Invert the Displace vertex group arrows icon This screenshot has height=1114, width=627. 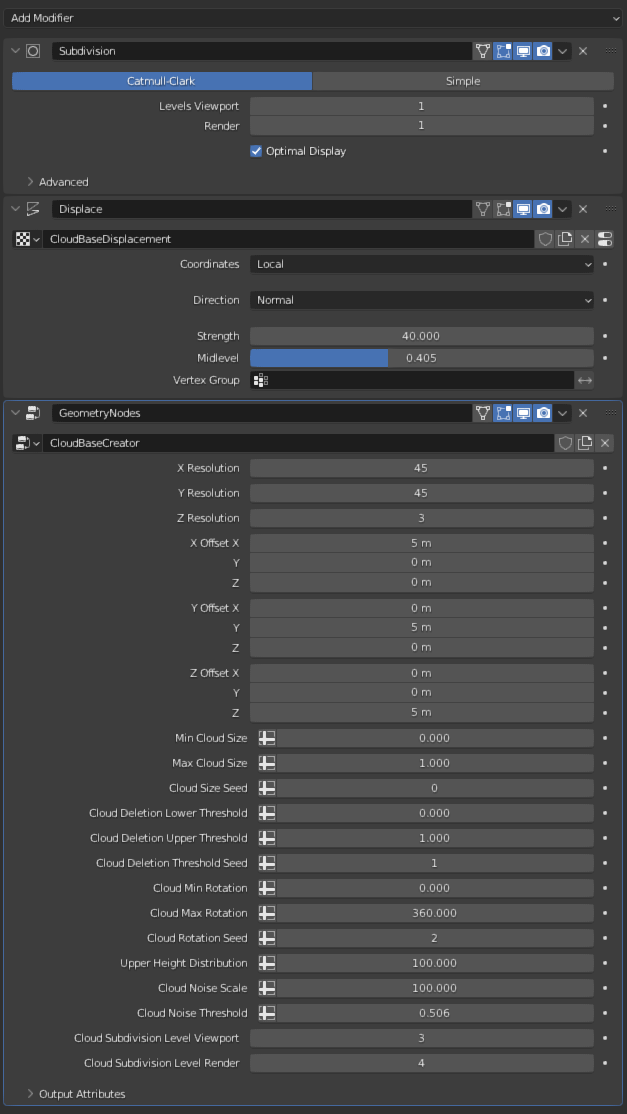585,380
